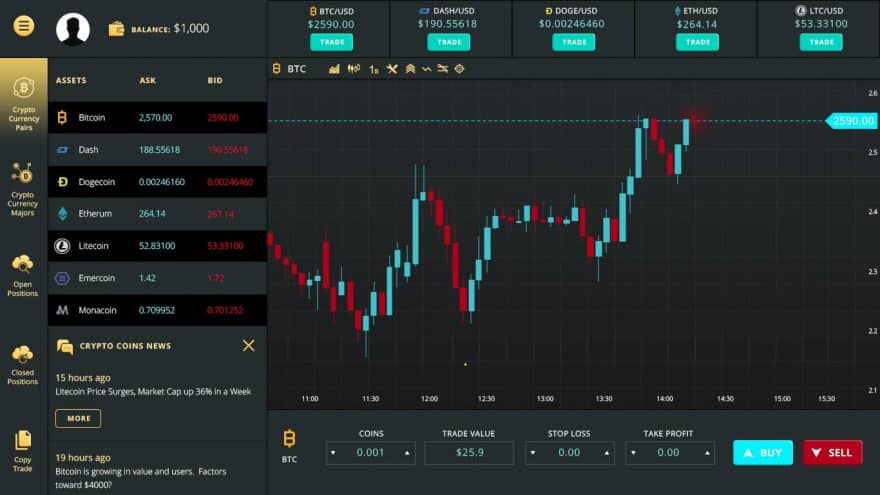The width and height of the screenshot is (880, 495).
Task: Select the Litecoin row in assets
Action: (x=157, y=246)
